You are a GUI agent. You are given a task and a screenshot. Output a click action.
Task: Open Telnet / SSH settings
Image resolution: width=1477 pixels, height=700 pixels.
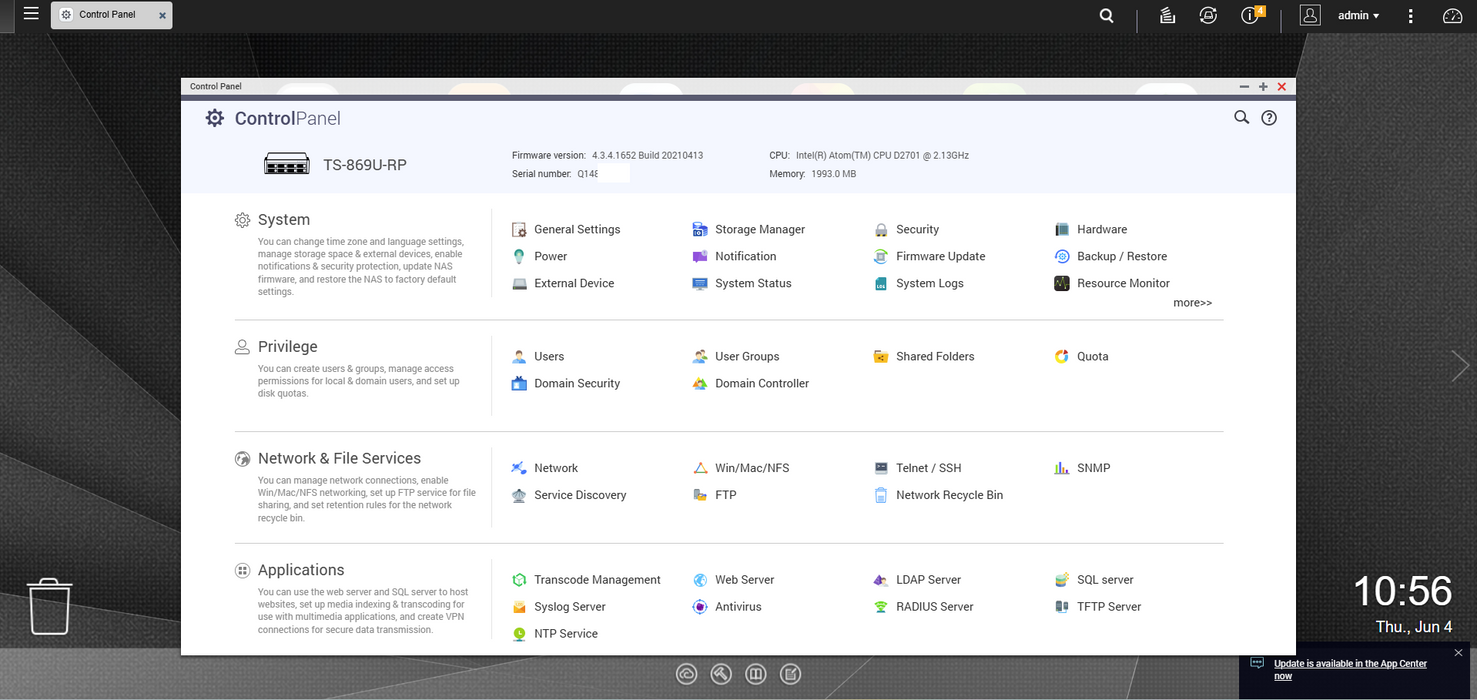[917, 468]
